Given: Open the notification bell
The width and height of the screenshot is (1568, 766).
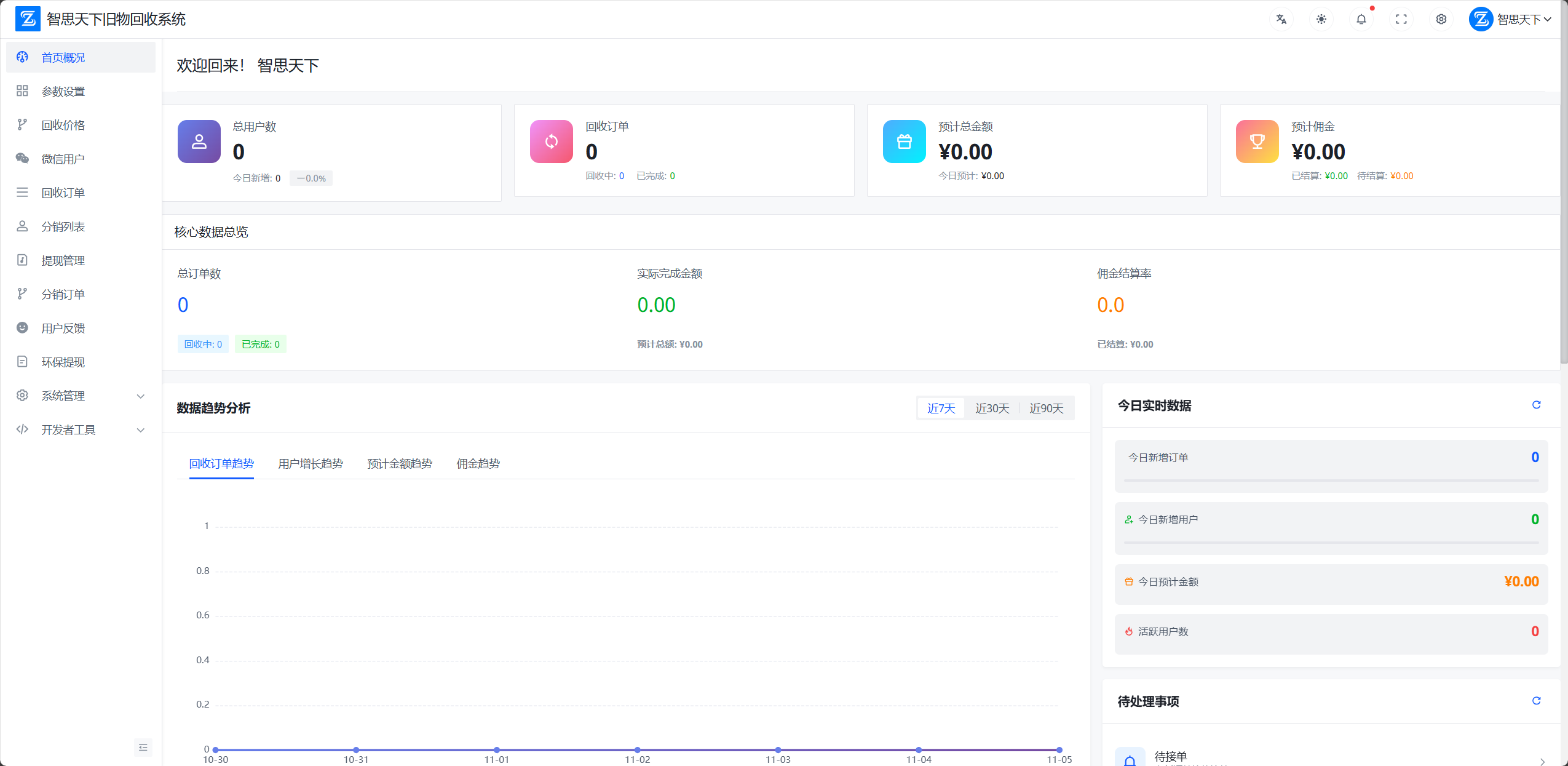Looking at the screenshot, I should pyautogui.click(x=1361, y=19).
